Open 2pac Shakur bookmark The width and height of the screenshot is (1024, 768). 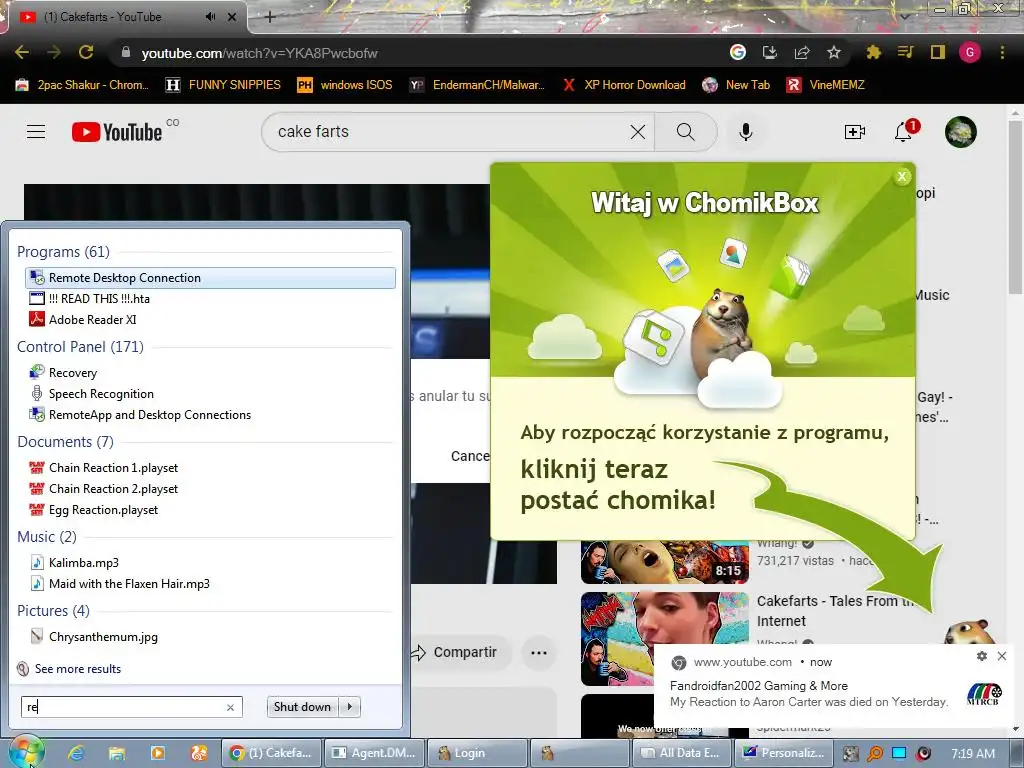pos(82,85)
